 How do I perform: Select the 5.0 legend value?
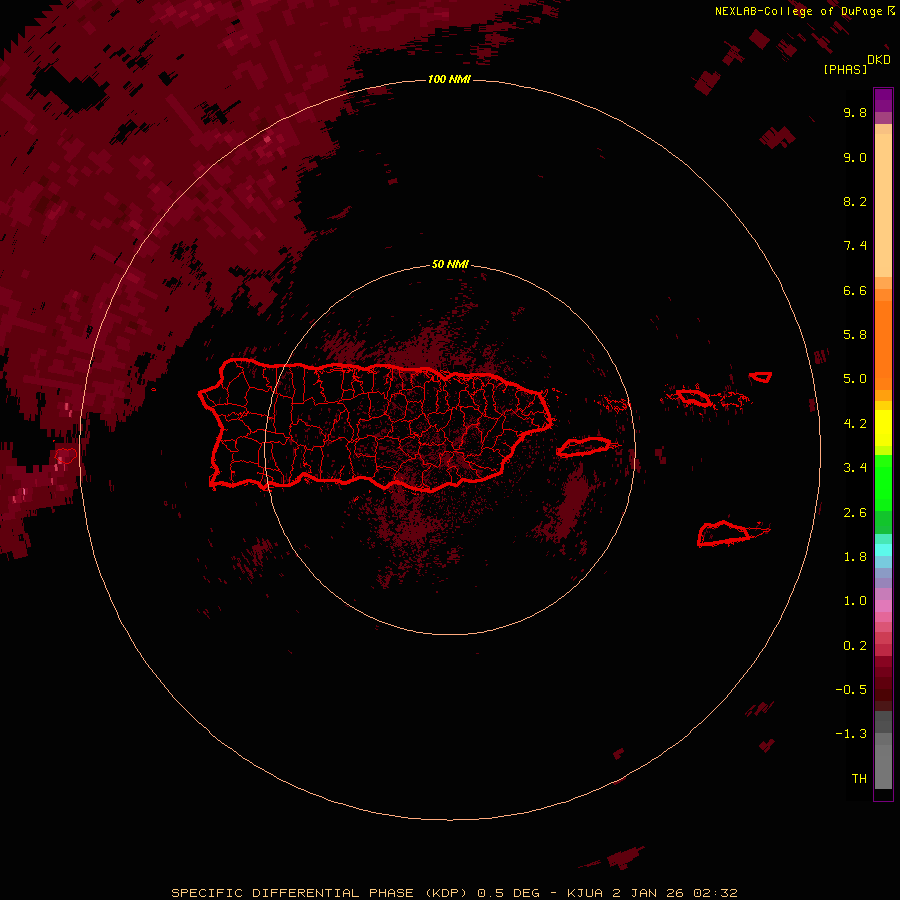[x=855, y=379]
